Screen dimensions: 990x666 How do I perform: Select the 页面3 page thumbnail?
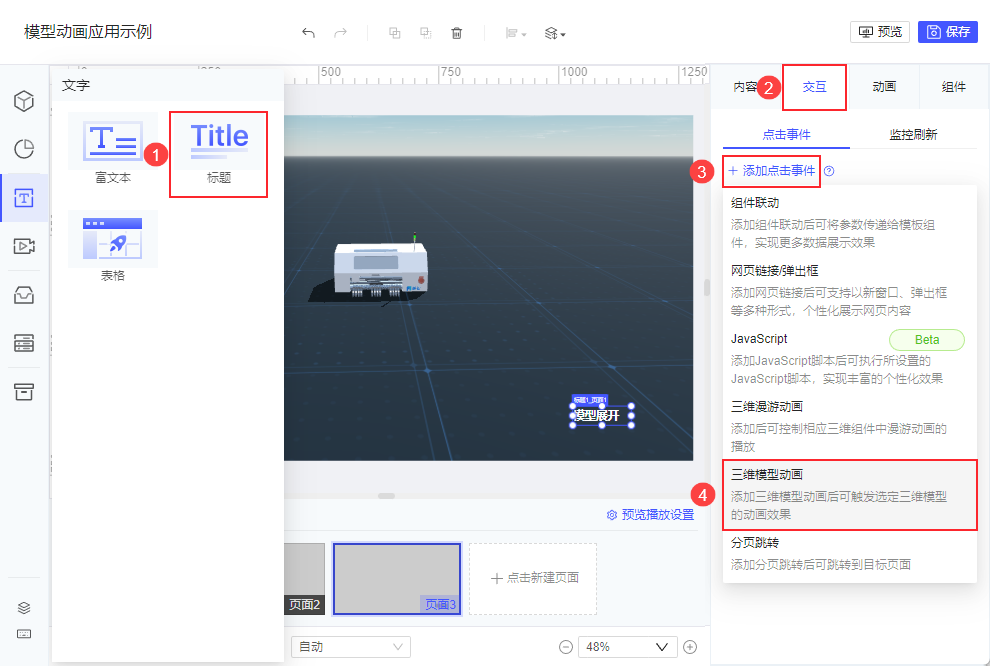click(x=397, y=578)
